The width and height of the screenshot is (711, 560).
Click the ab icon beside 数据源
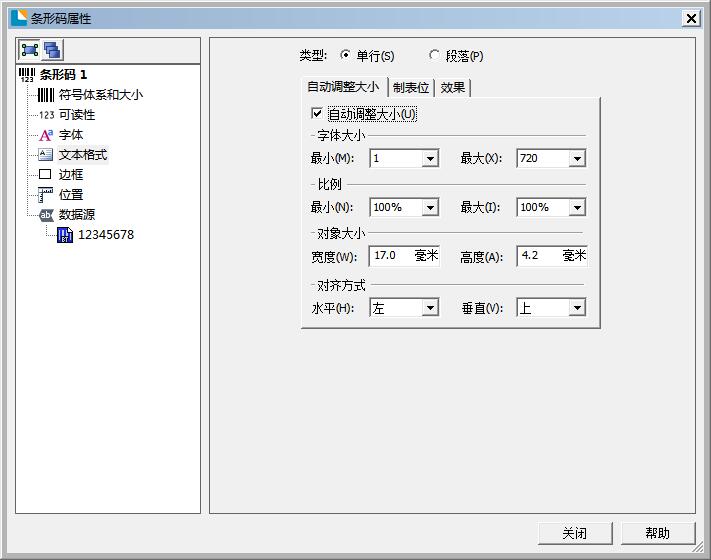click(46, 215)
